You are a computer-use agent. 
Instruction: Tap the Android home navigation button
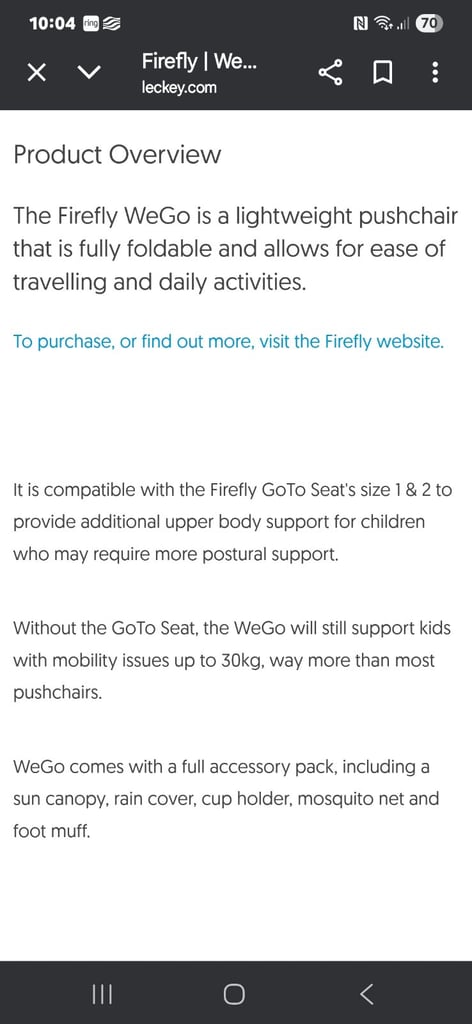pyautogui.click(x=234, y=994)
